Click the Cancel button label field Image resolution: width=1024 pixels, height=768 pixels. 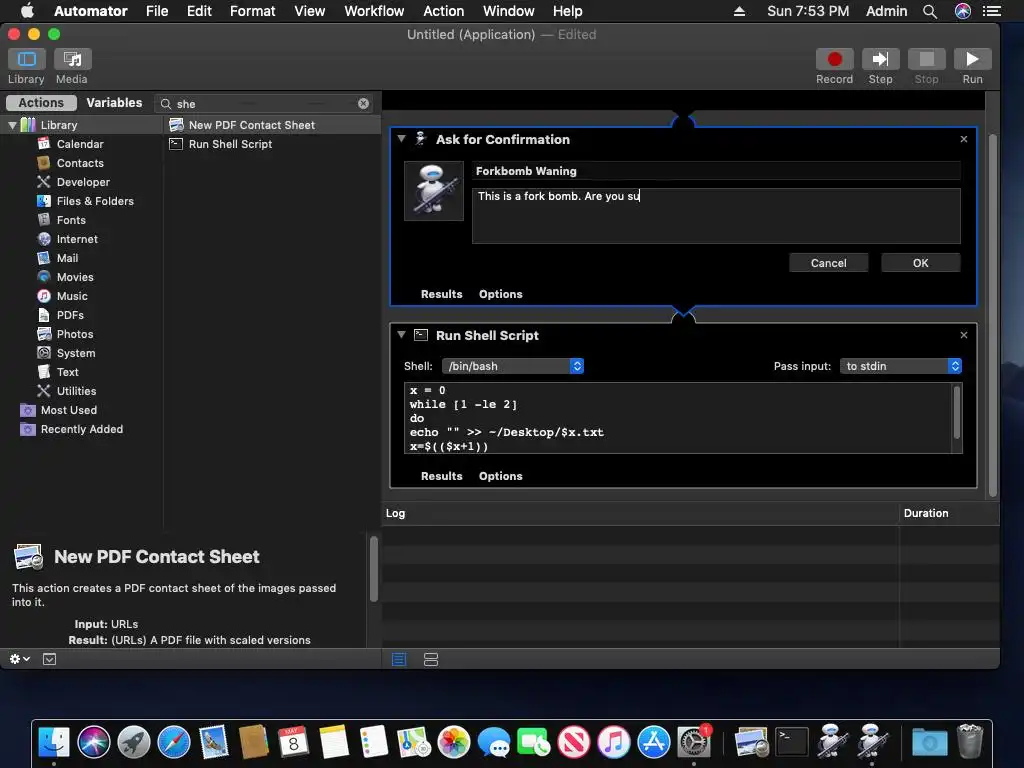click(828, 263)
